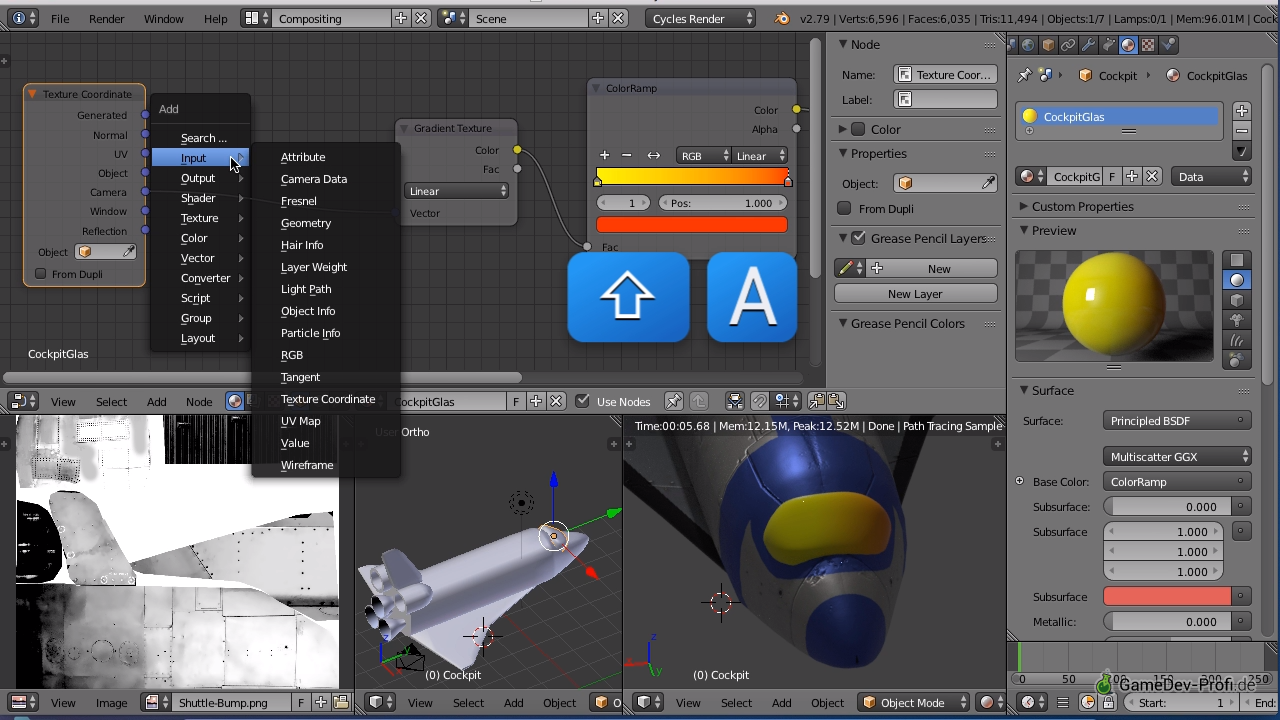Open the Object Mode dropdown
The width and height of the screenshot is (1280, 720).
[914, 703]
